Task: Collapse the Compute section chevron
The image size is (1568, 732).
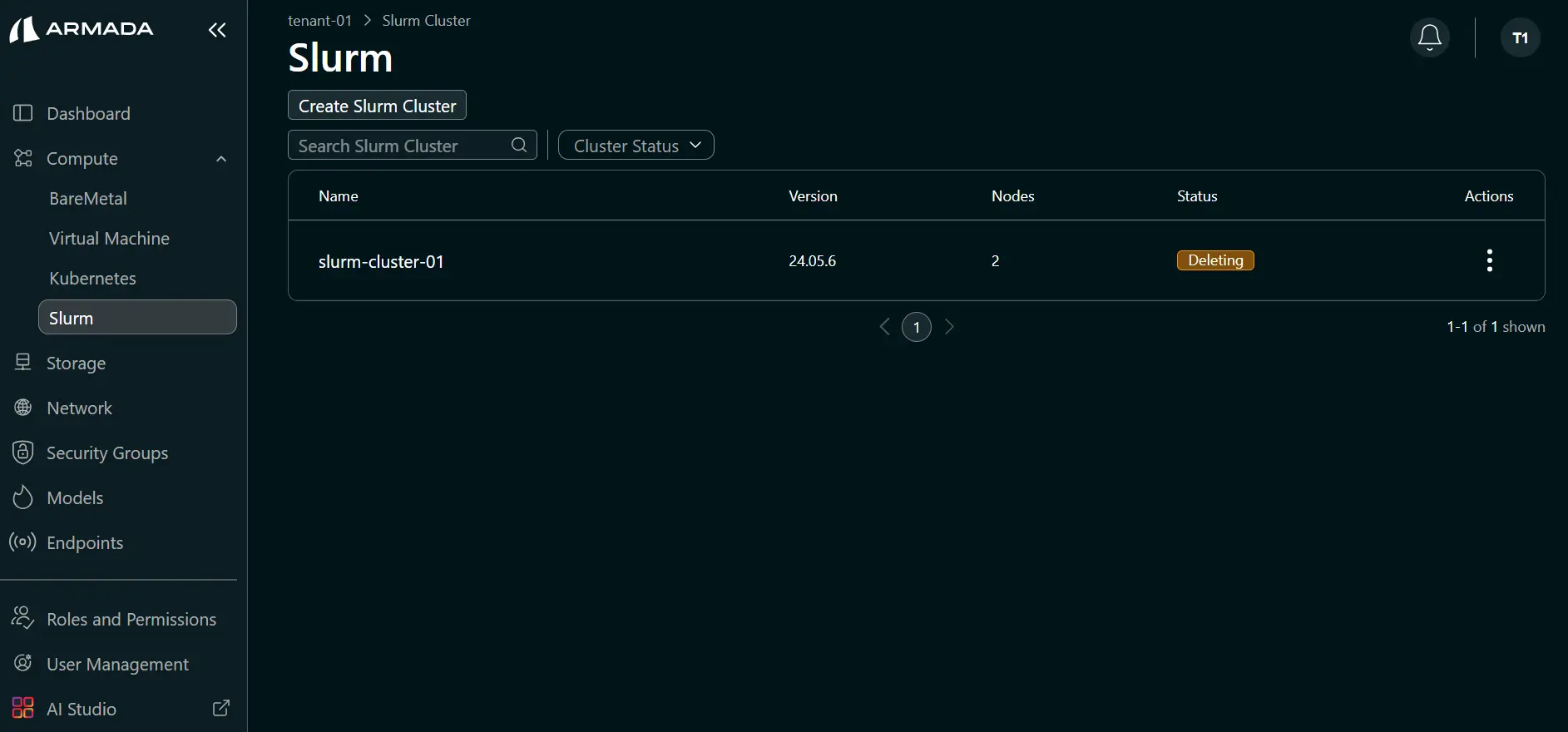Action: [x=221, y=159]
